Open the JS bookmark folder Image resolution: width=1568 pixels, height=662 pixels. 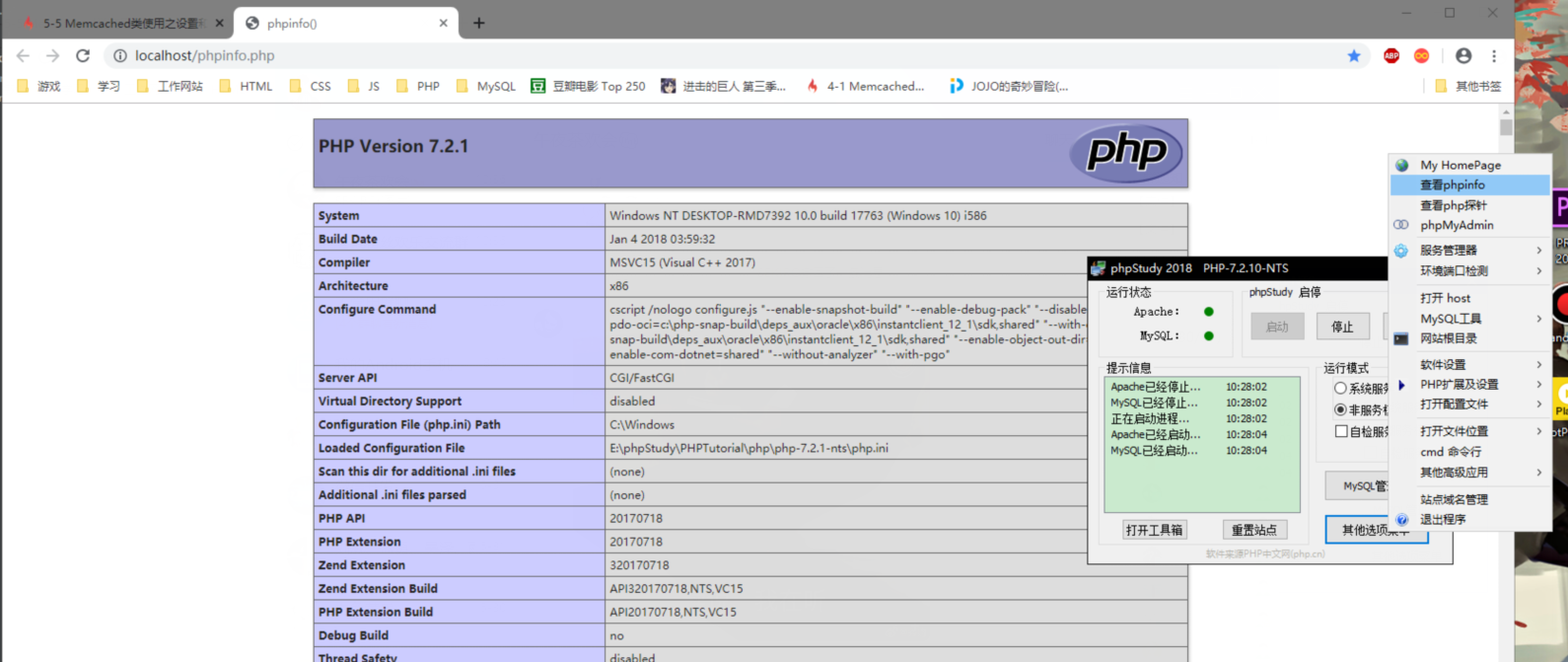[x=364, y=87]
